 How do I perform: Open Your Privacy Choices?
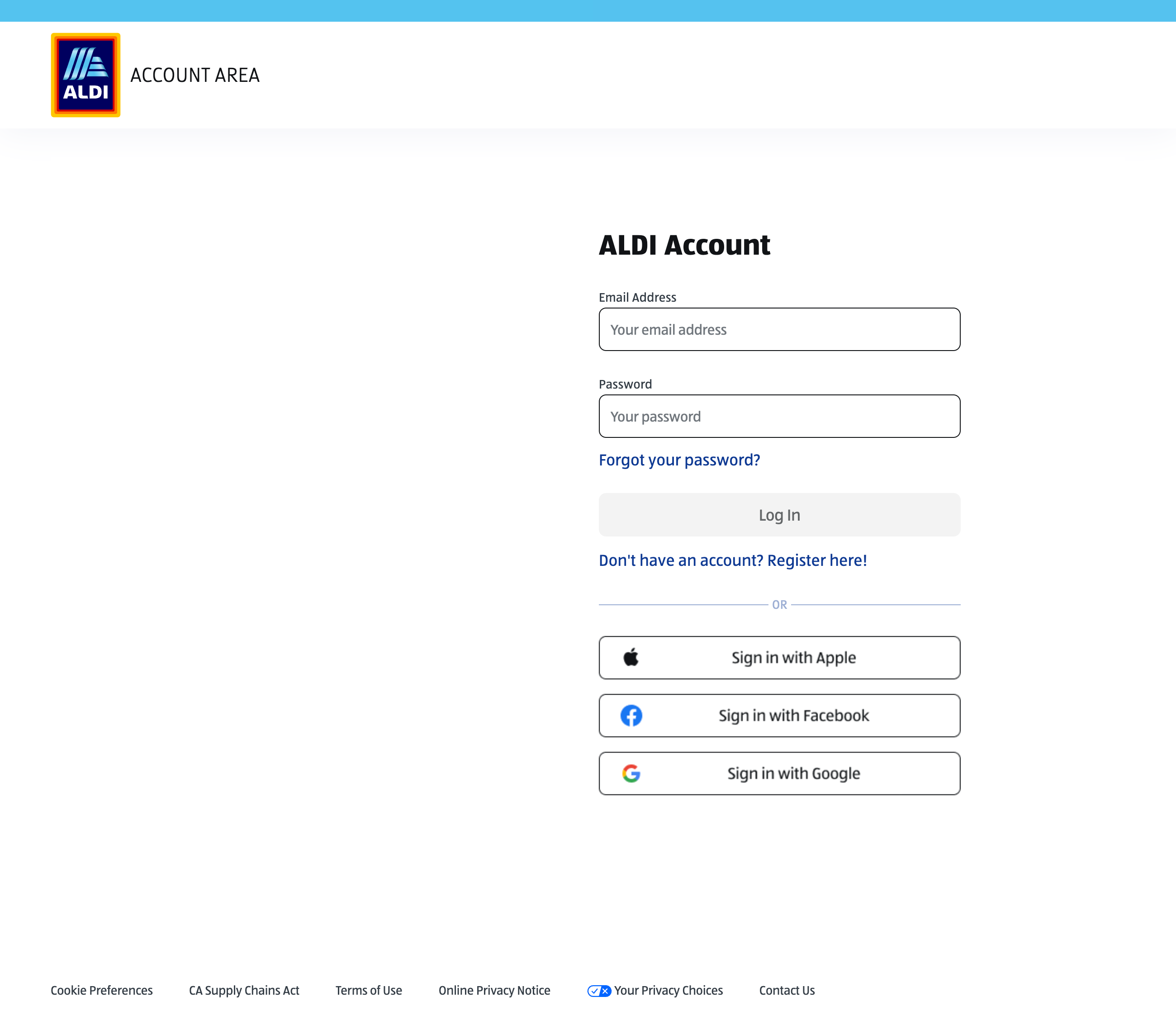(668, 990)
